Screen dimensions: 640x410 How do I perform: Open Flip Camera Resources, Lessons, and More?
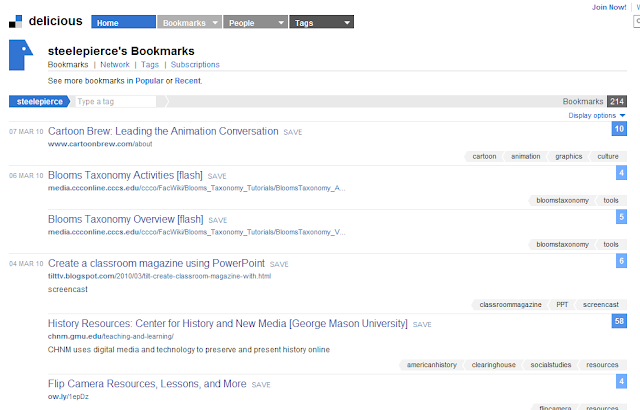tap(147, 384)
